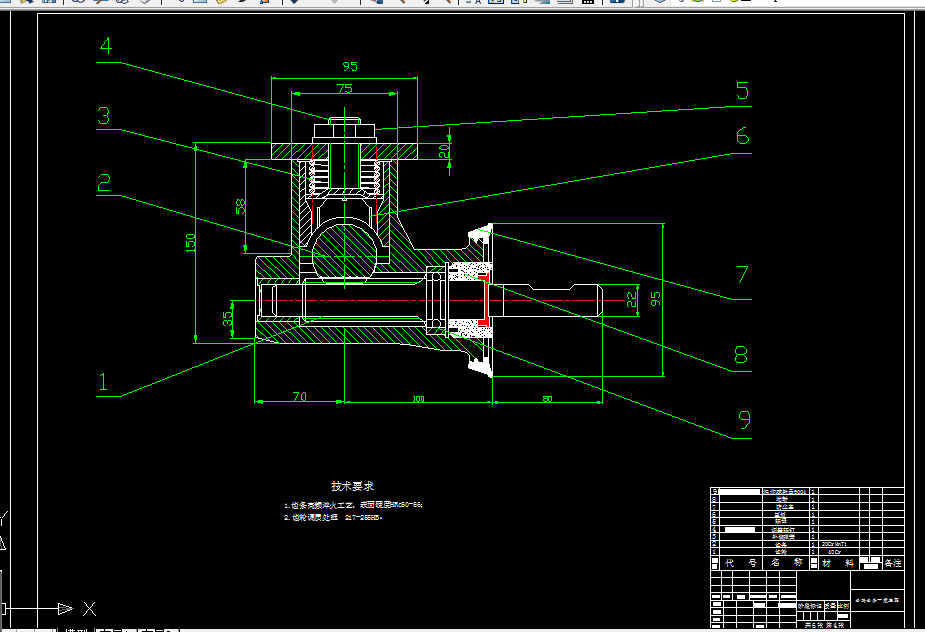Select balloon number 8 callout label
Screen dimensions: 925x632
pos(741,355)
